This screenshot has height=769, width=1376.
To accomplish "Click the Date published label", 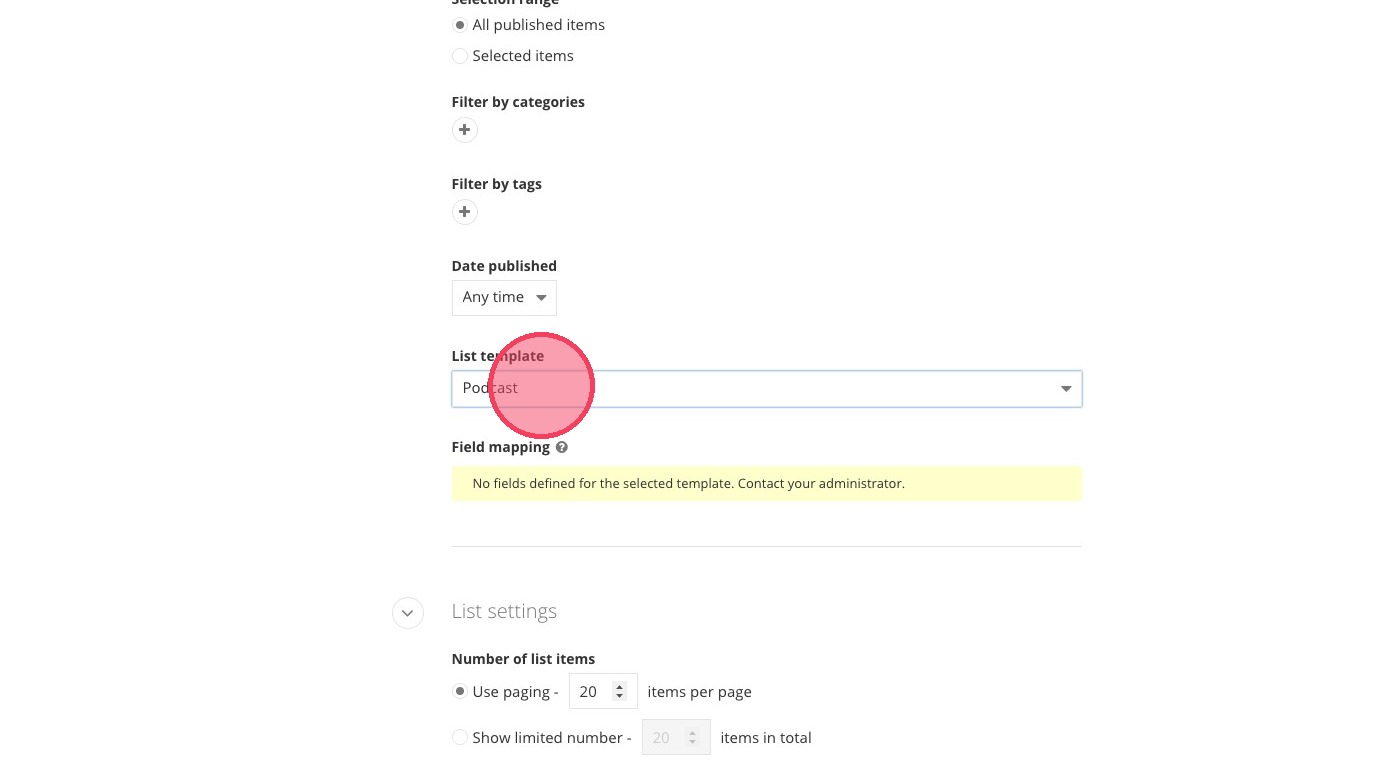I will [504, 266].
